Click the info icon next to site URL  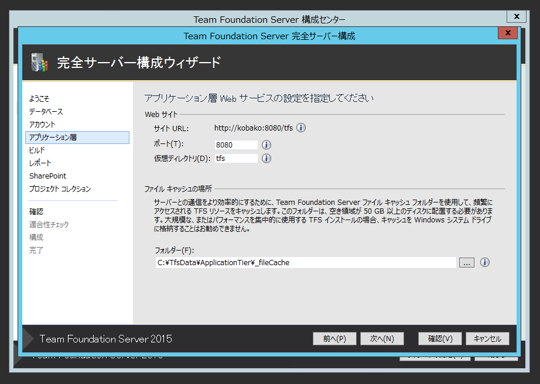click(x=301, y=128)
